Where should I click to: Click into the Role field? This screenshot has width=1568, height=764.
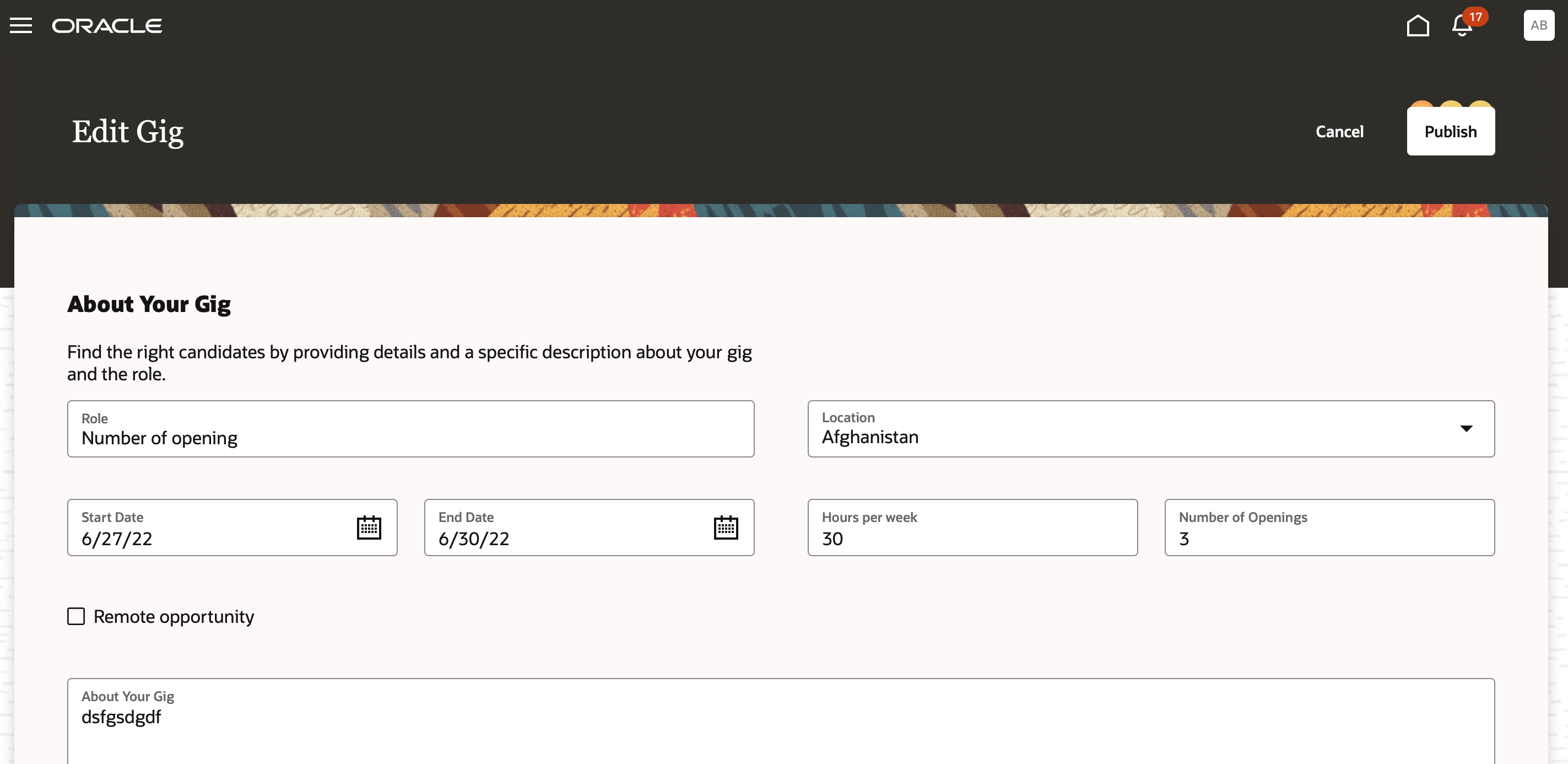(x=411, y=428)
